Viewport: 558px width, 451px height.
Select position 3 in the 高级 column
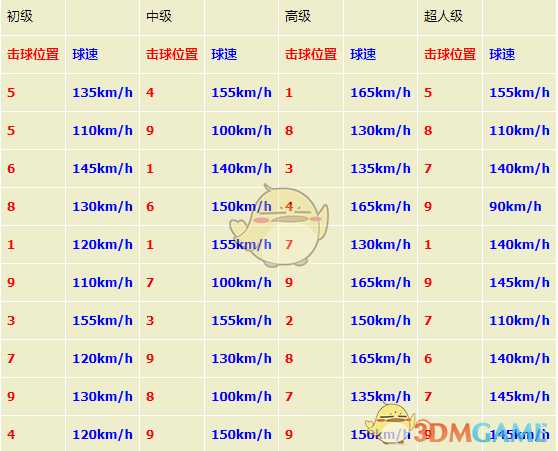click(289, 168)
